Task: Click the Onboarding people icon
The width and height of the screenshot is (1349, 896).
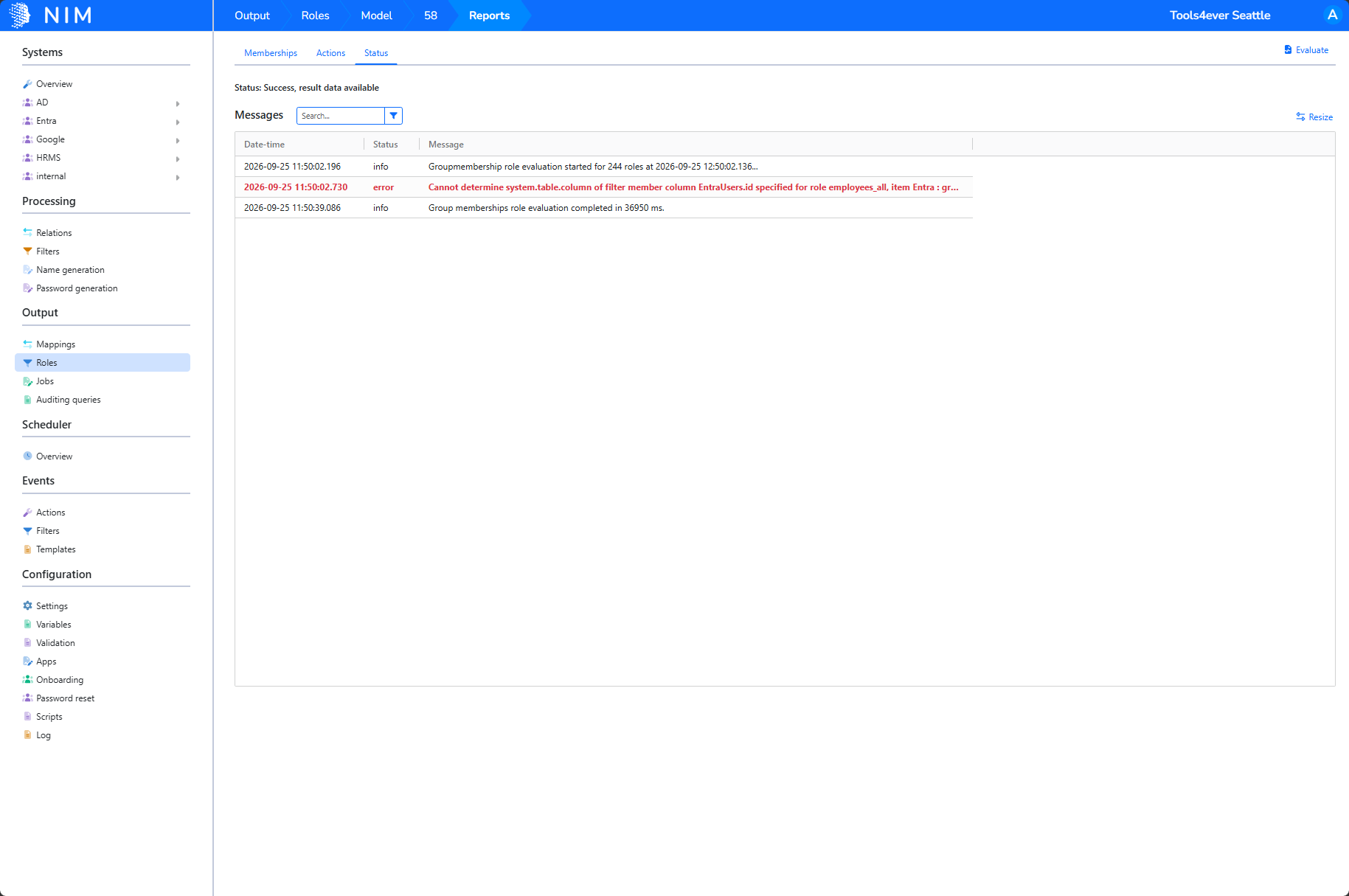Action: (x=27, y=680)
